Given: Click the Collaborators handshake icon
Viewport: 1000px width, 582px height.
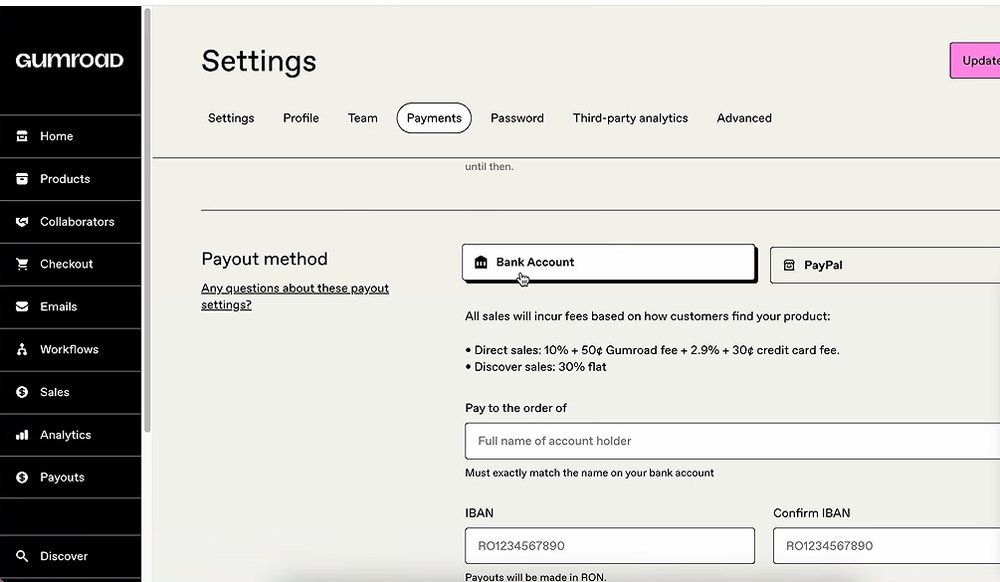Looking at the screenshot, I should 22,221.
